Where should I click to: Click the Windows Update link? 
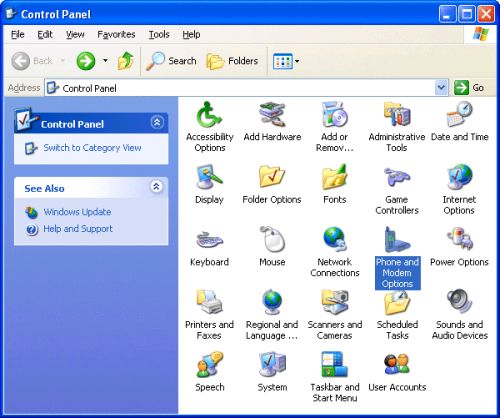pos(77,212)
